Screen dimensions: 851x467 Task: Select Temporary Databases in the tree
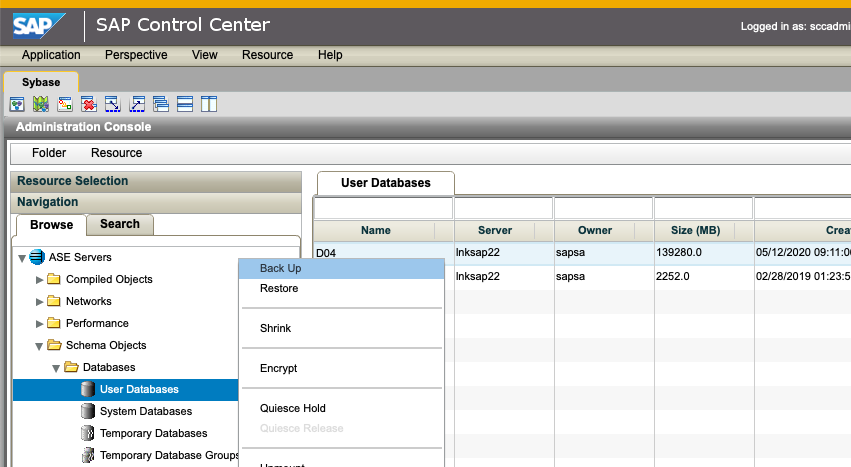coord(153,433)
